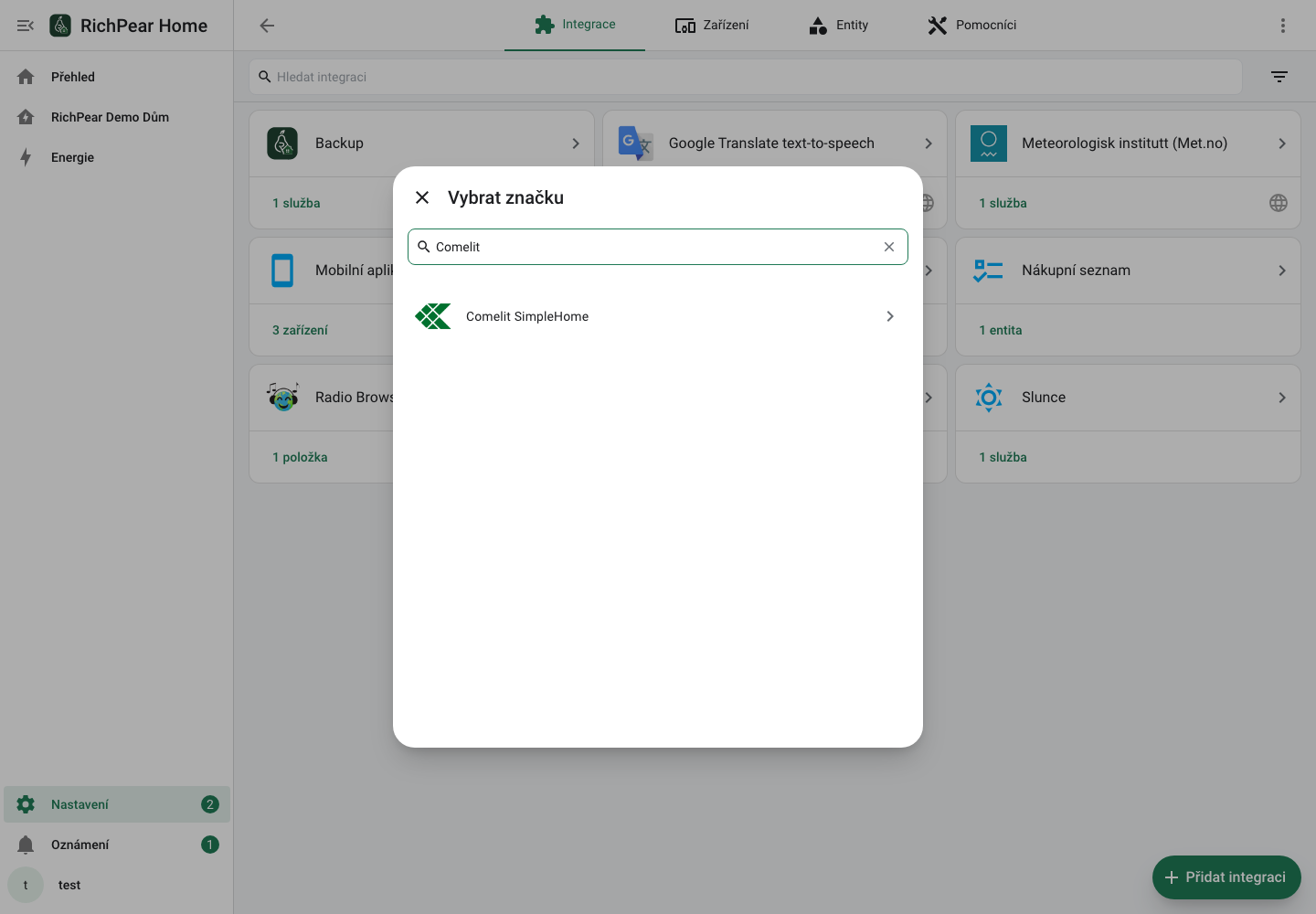Click the Přidat integraci button

pos(1226,877)
